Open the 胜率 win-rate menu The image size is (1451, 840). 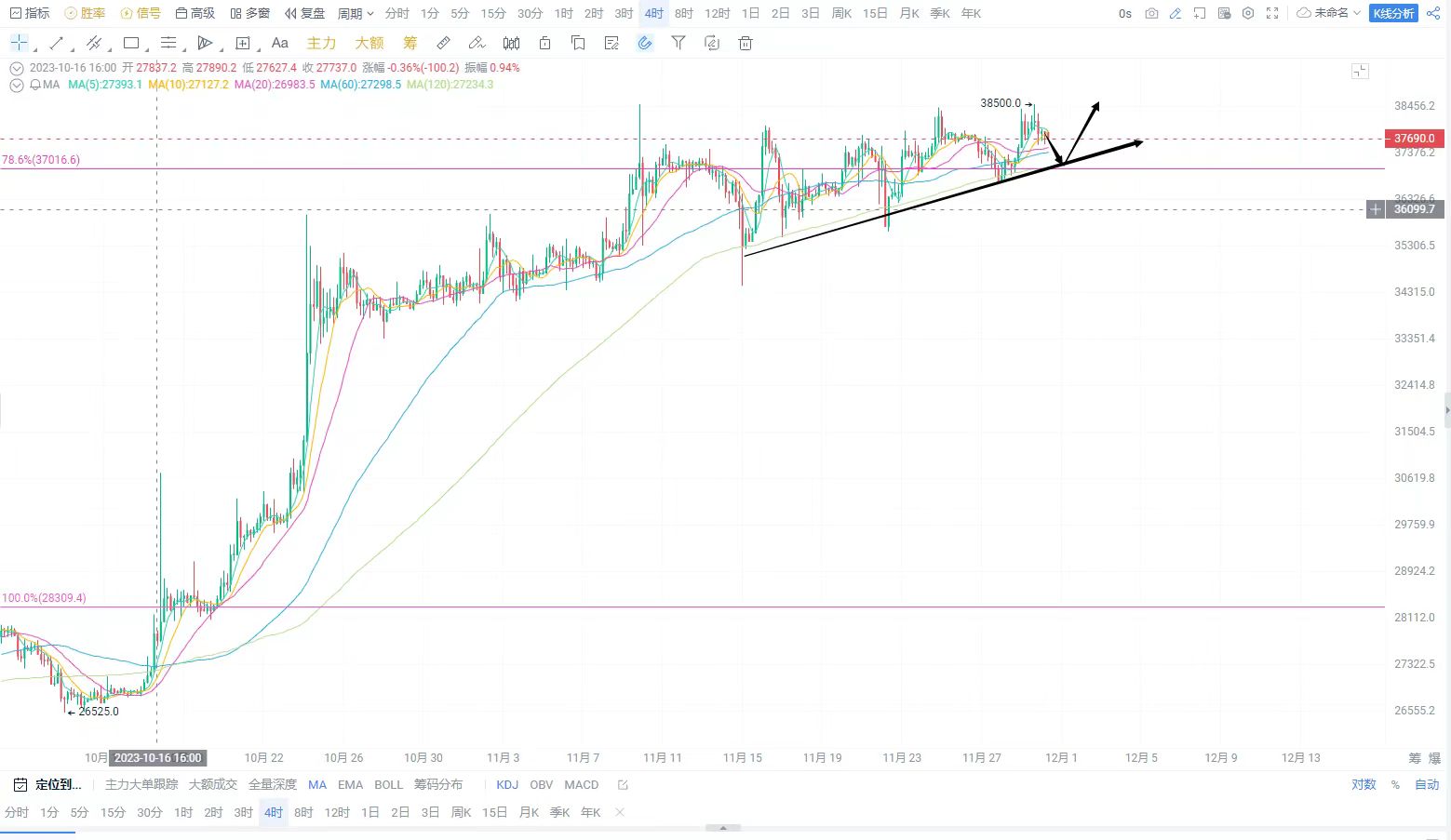pos(85,13)
